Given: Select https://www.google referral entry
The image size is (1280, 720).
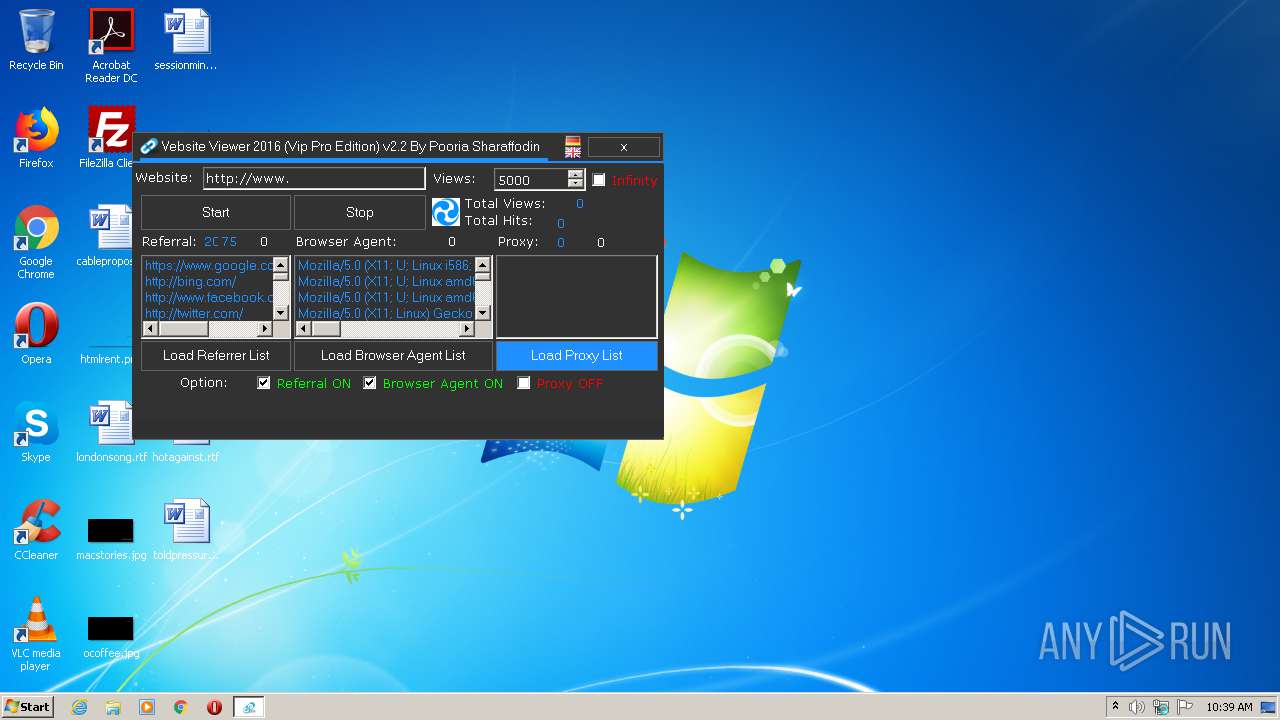Looking at the screenshot, I should point(209,266).
